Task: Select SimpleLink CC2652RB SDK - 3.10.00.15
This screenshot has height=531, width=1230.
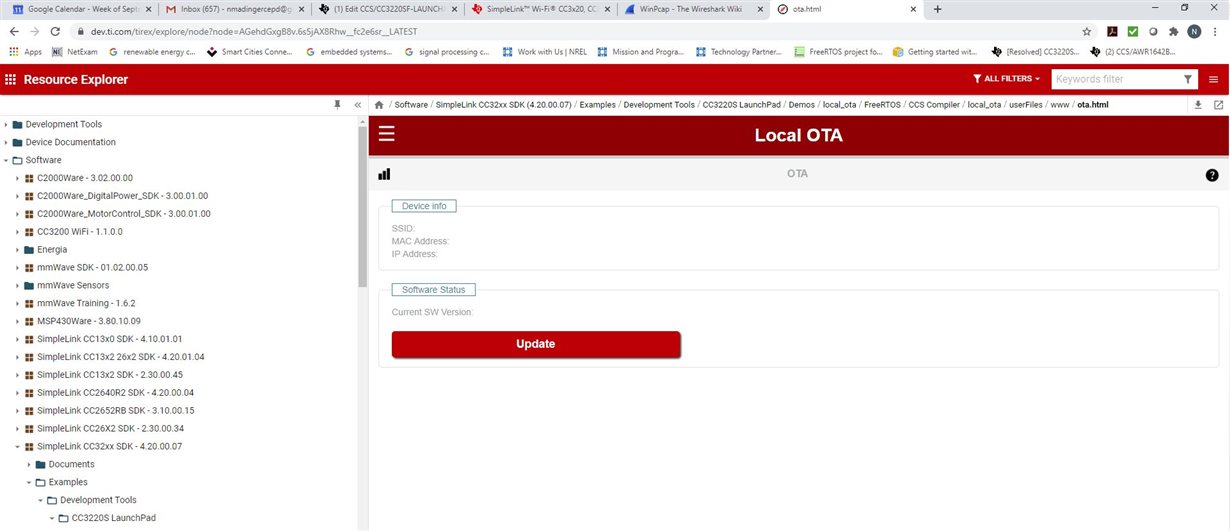Action: (115, 411)
